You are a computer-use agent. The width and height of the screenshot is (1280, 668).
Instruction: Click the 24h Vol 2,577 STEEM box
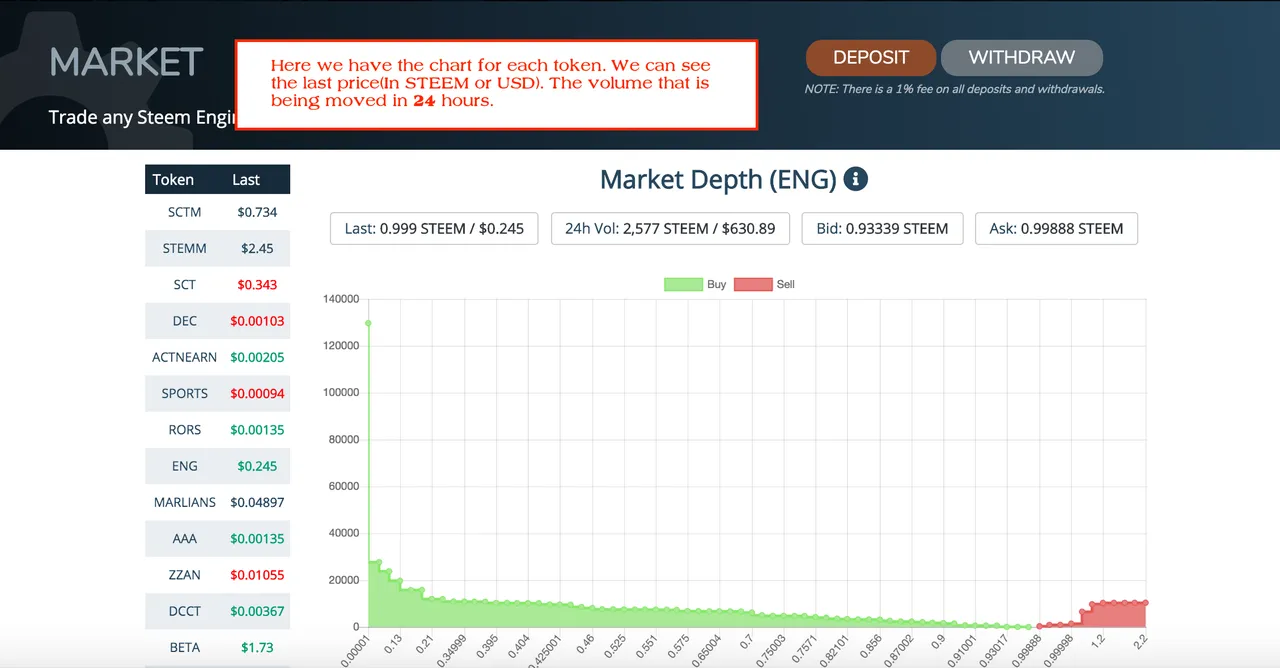coord(670,228)
